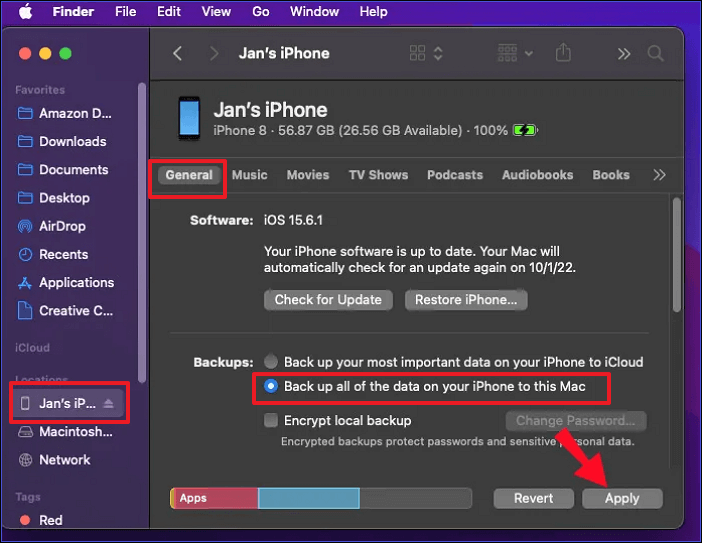Select back up to this Mac option

[271, 386]
